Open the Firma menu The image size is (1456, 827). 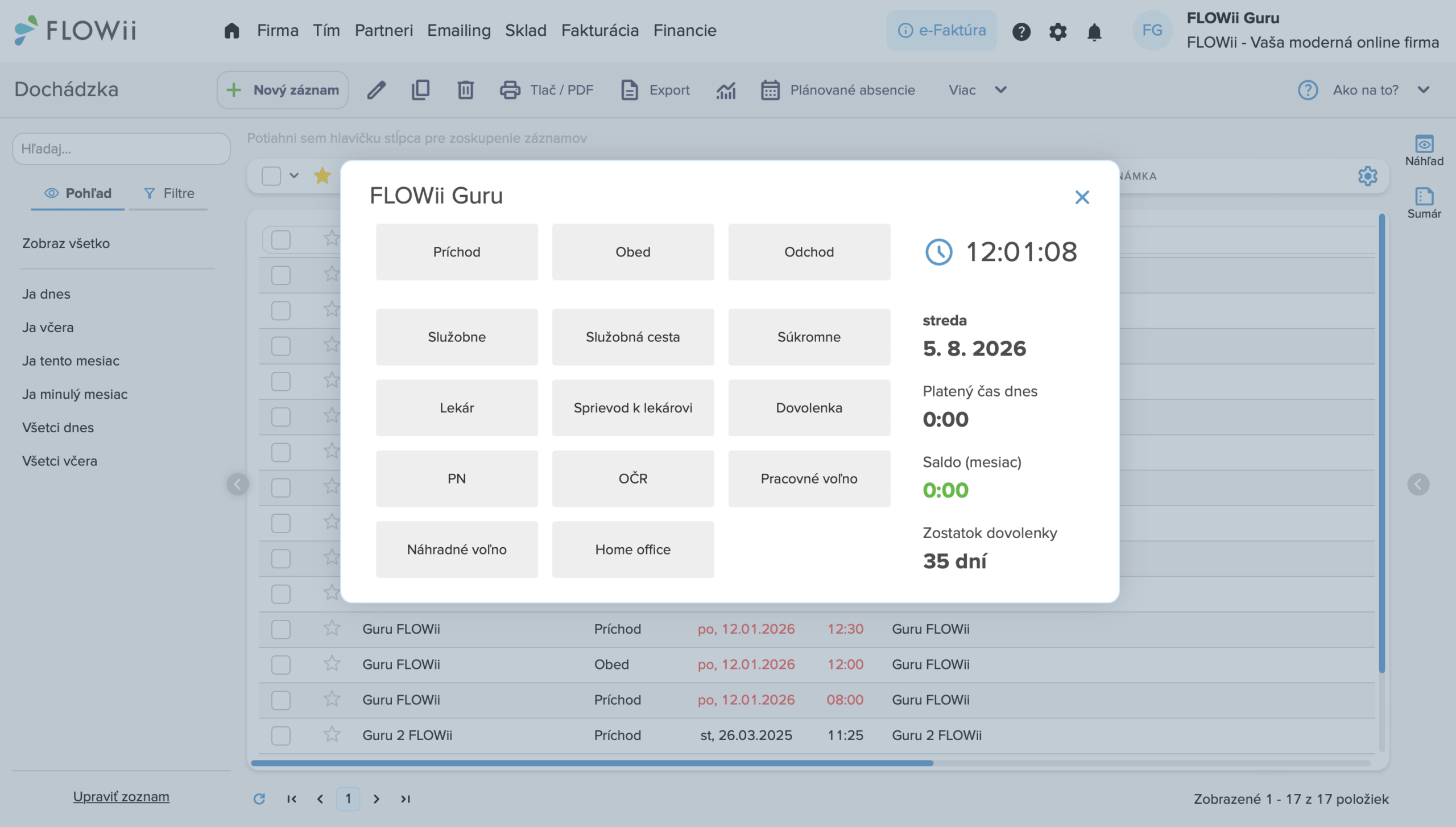278,31
